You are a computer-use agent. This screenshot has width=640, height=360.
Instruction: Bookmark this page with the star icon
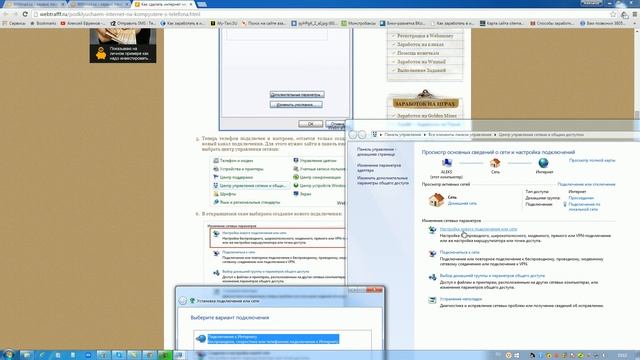pyautogui.click(x=613, y=14)
